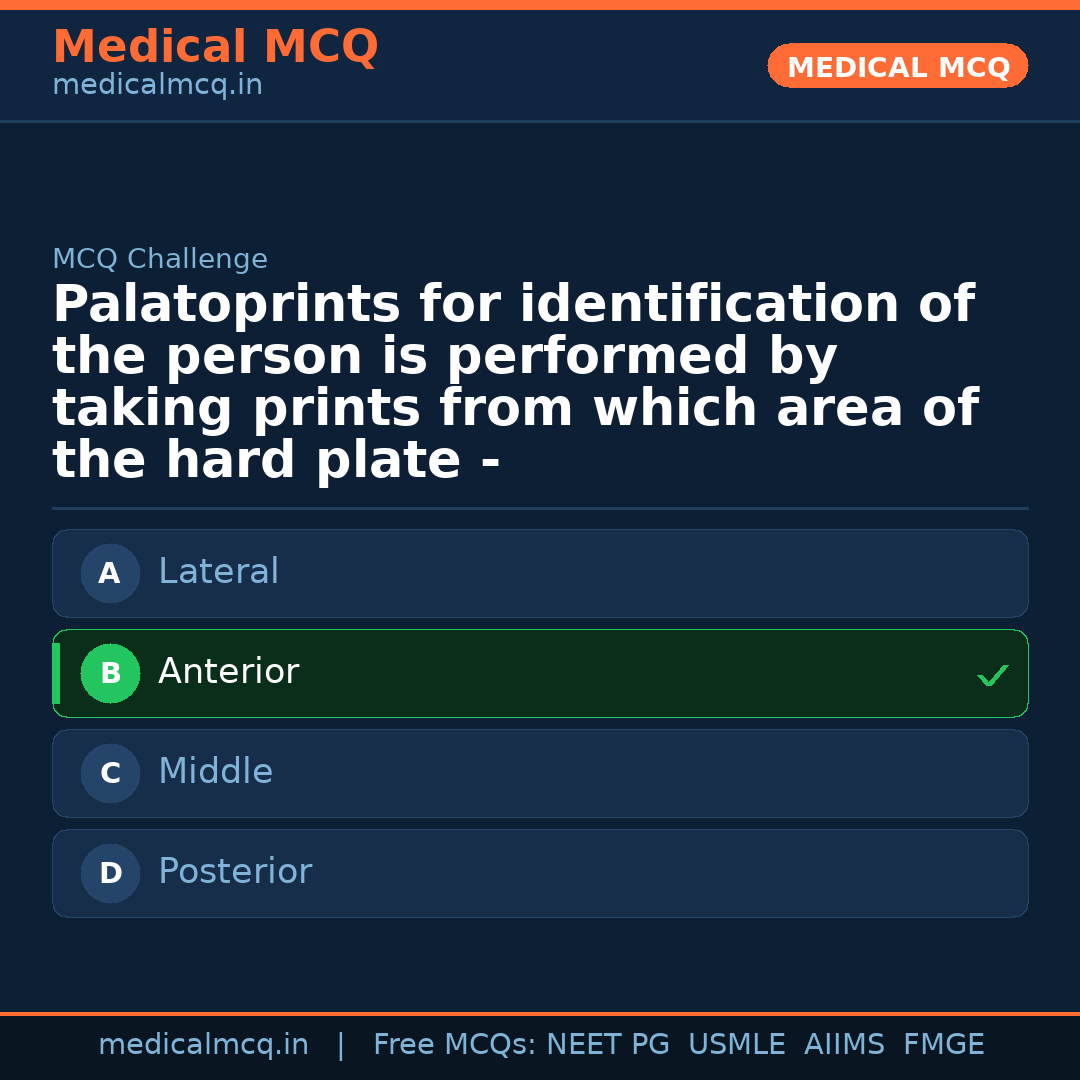Open the MCQ Challenge section label

[160, 258]
